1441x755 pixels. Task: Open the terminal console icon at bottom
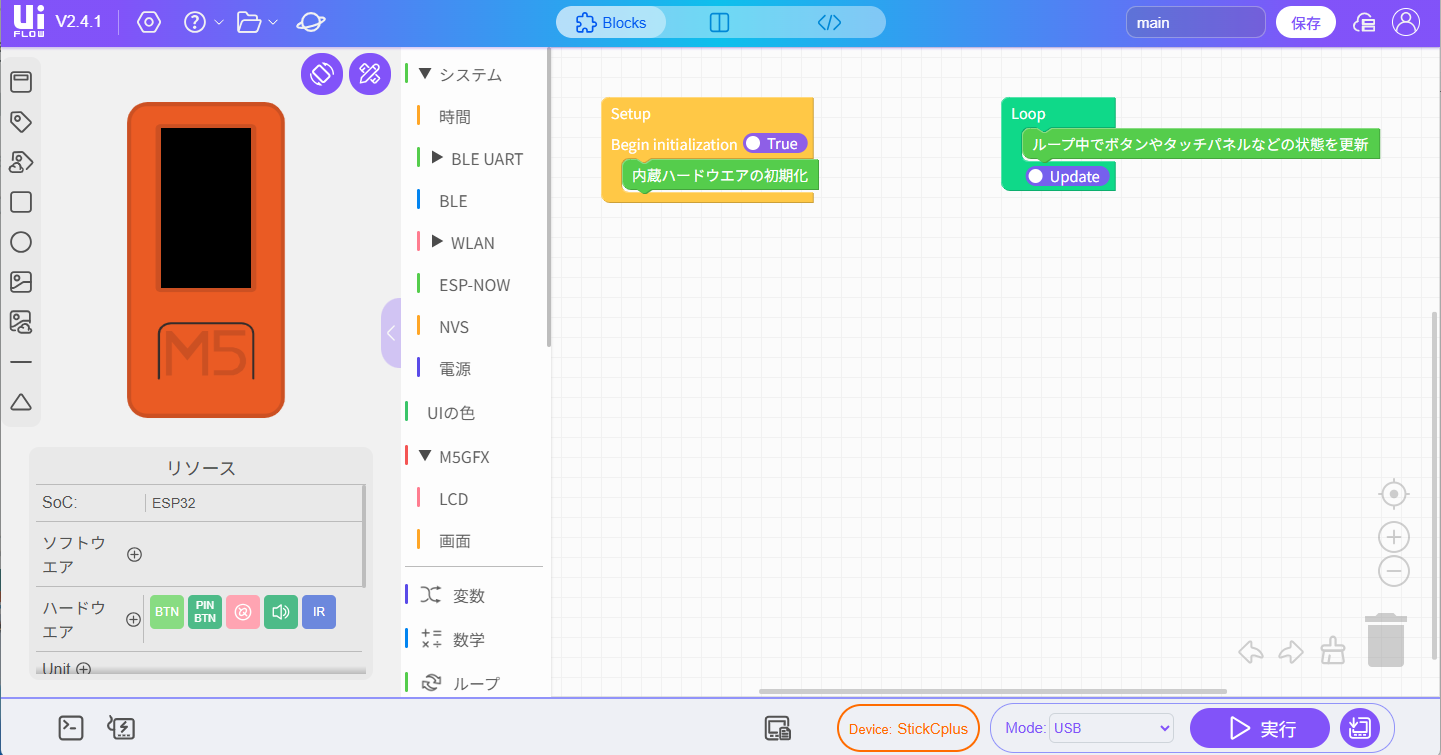(x=71, y=728)
